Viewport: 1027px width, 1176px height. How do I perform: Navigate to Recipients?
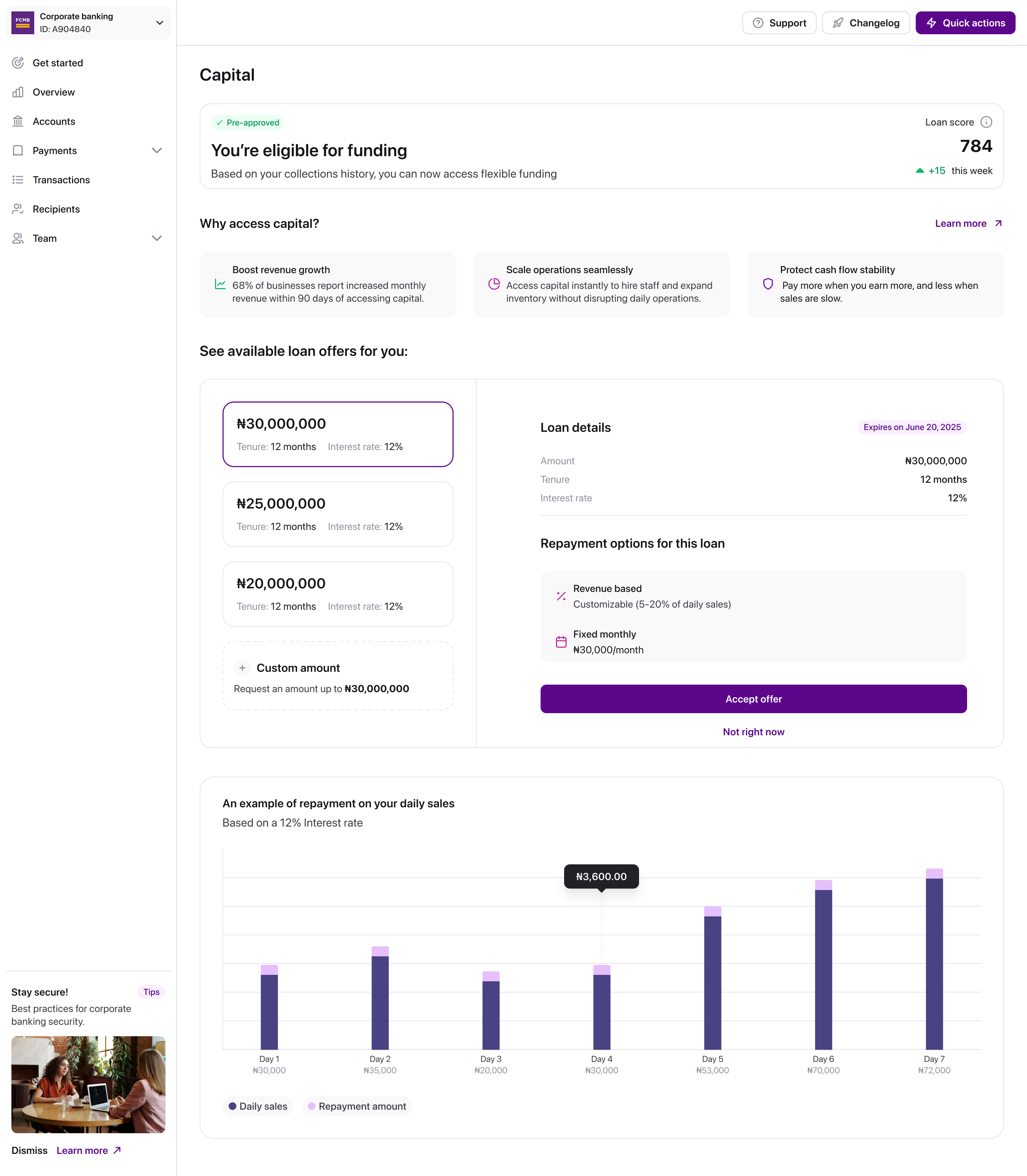click(88, 209)
